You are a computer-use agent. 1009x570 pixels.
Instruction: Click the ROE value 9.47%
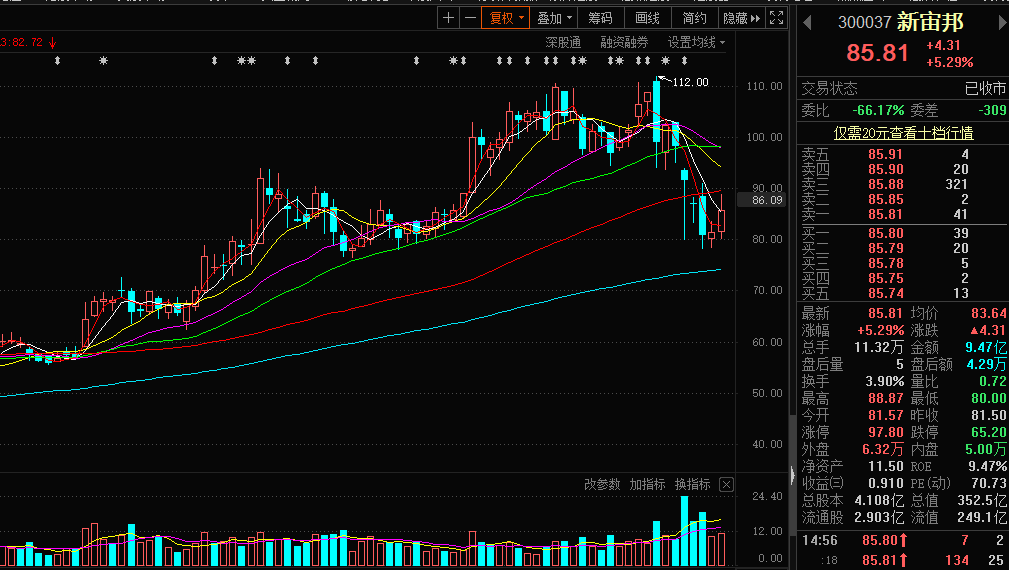tap(988, 466)
